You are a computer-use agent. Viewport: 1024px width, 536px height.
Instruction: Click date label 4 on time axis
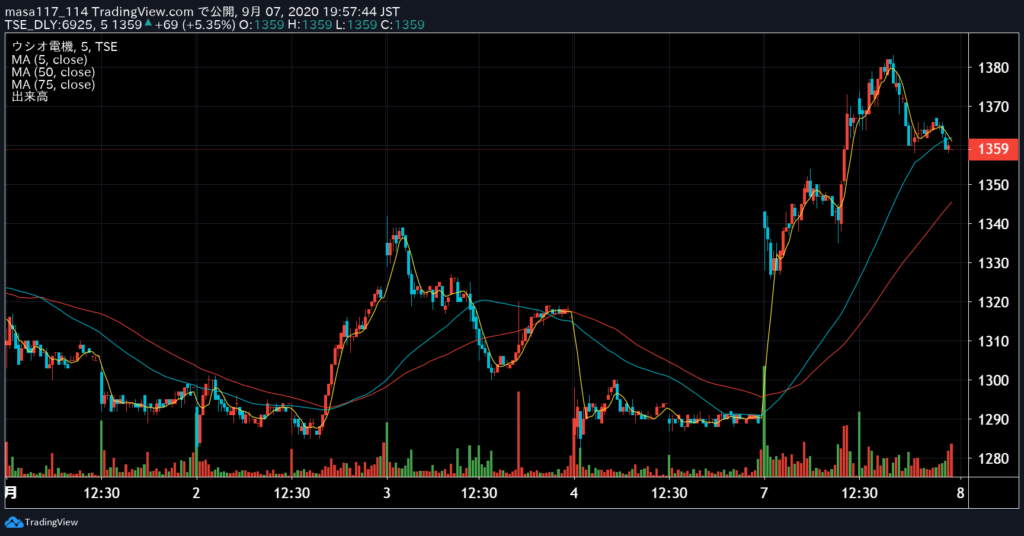coord(574,493)
